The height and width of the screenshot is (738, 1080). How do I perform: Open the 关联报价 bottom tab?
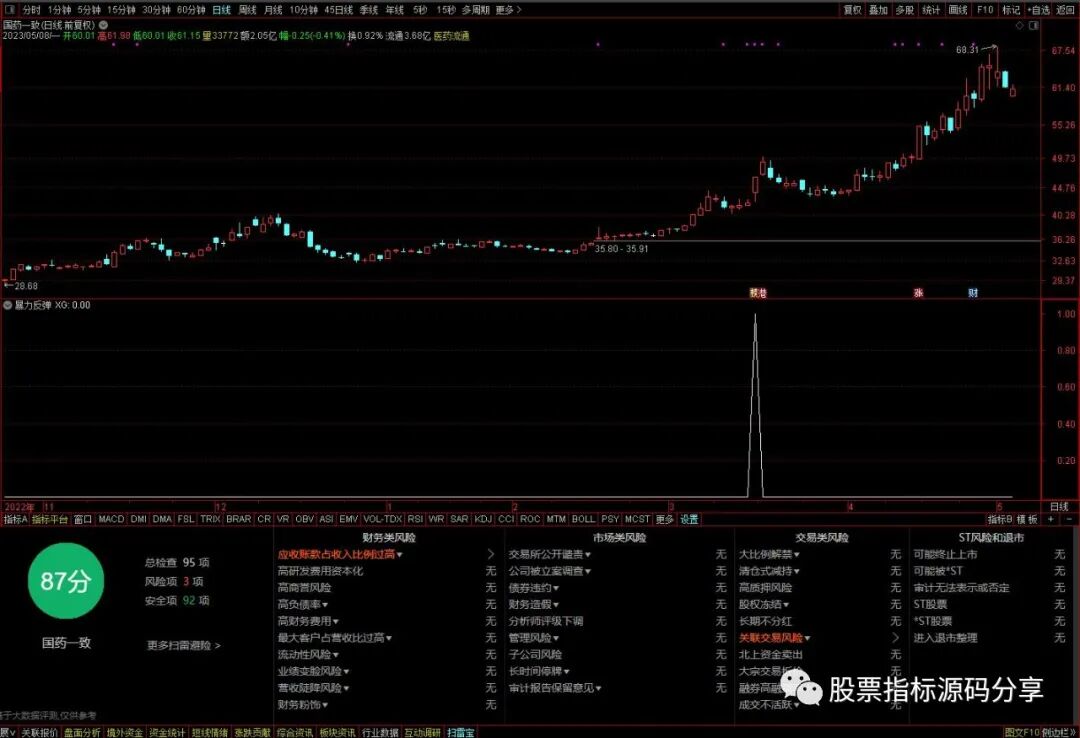click(x=39, y=732)
